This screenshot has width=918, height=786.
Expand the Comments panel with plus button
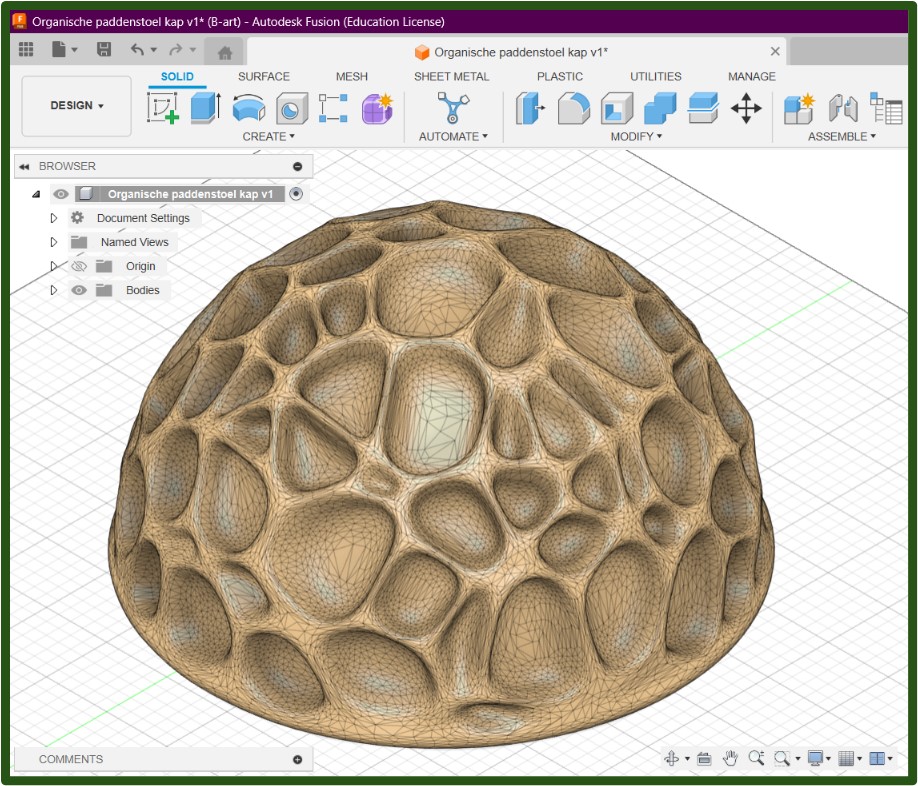297,759
